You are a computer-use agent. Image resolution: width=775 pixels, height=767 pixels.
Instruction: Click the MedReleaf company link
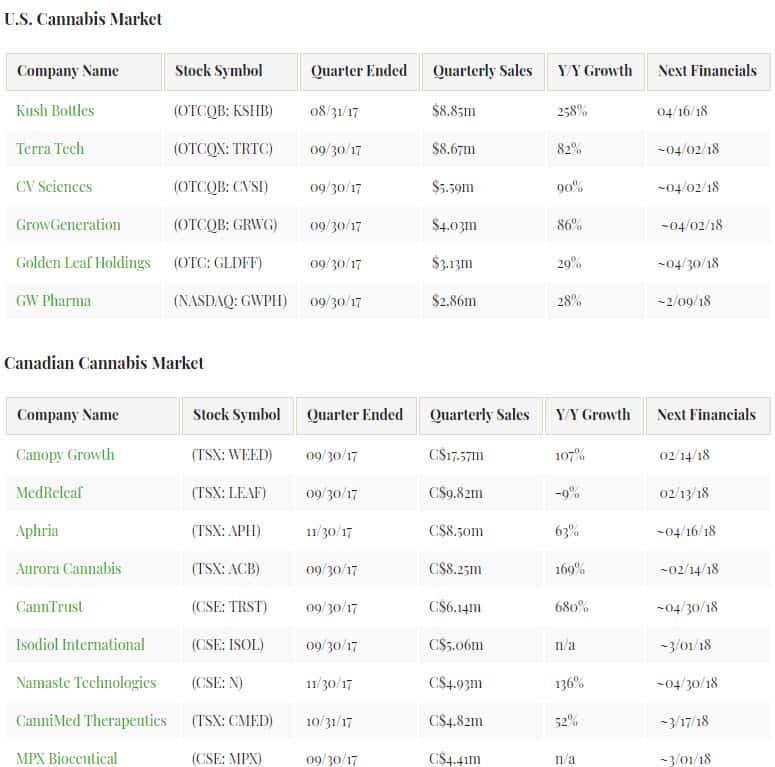(51, 493)
